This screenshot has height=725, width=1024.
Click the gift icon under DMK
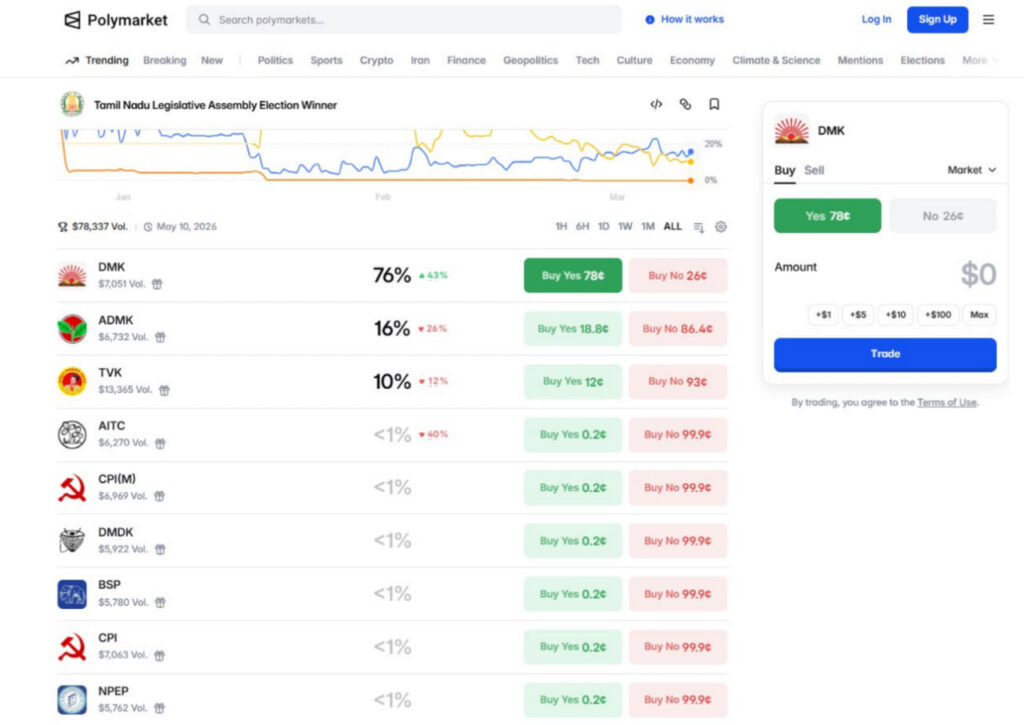pyautogui.click(x=157, y=284)
